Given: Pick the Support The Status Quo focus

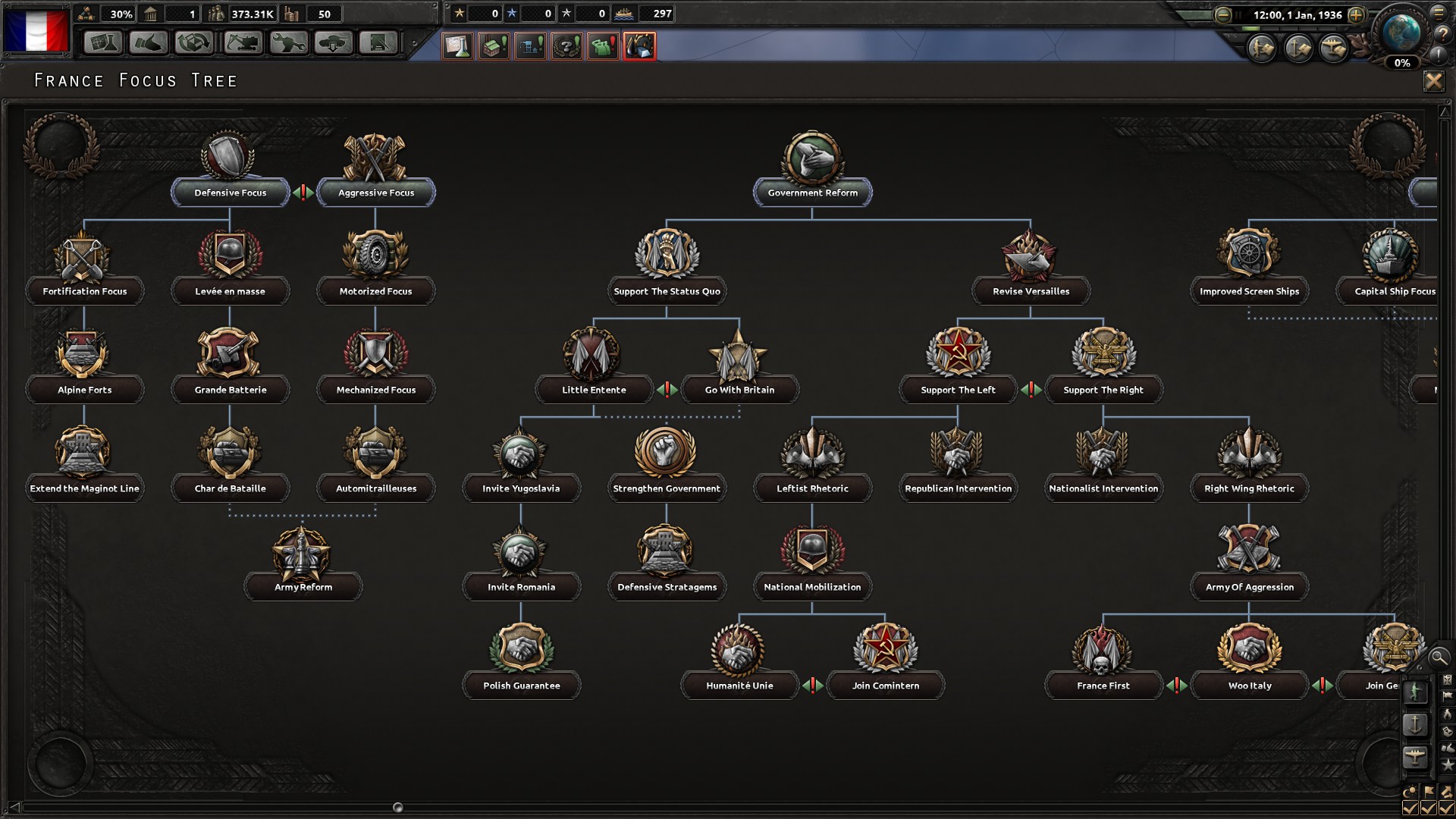Looking at the screenshot, I should (667, 291).
